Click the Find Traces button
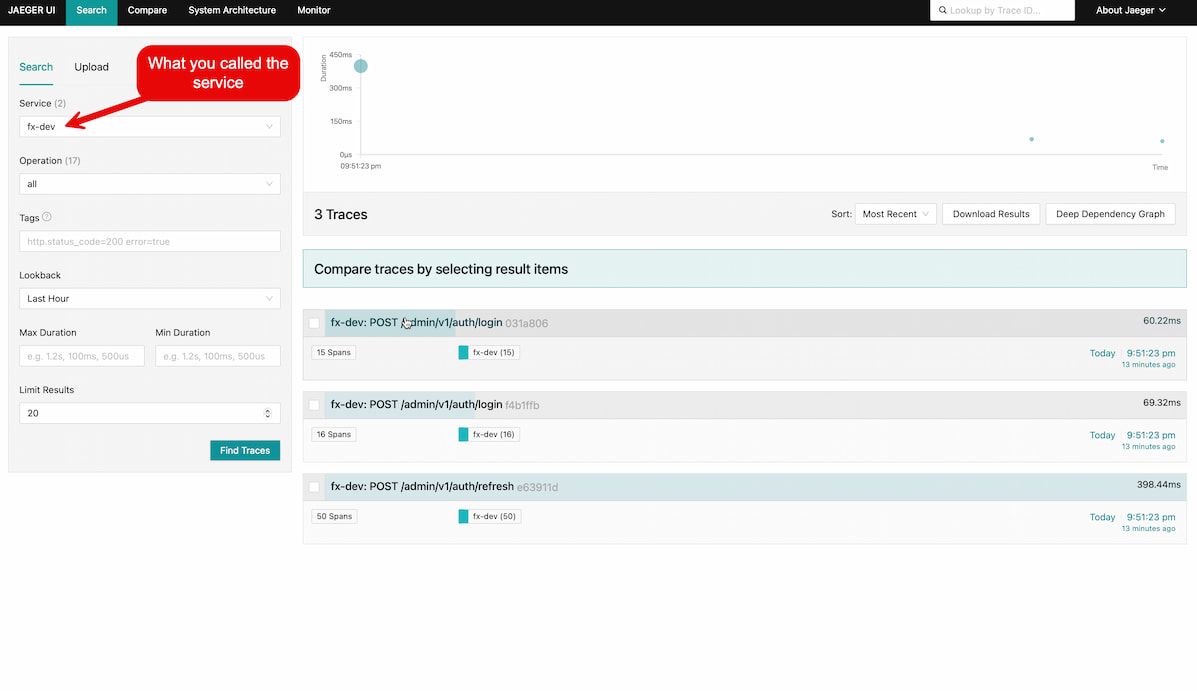Viewport: 1197px width, 691px height. pyautogui.click(x=244, y=450)
